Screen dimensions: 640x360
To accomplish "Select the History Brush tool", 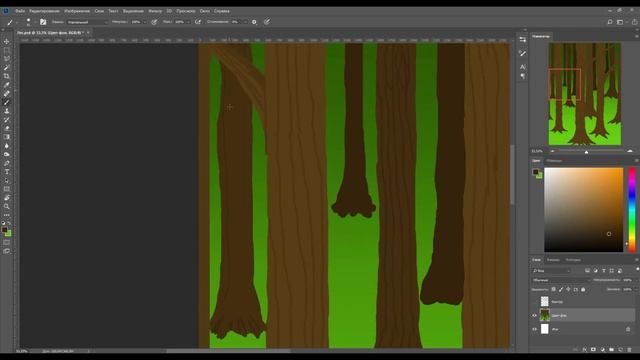I will [x=7, y=120].
